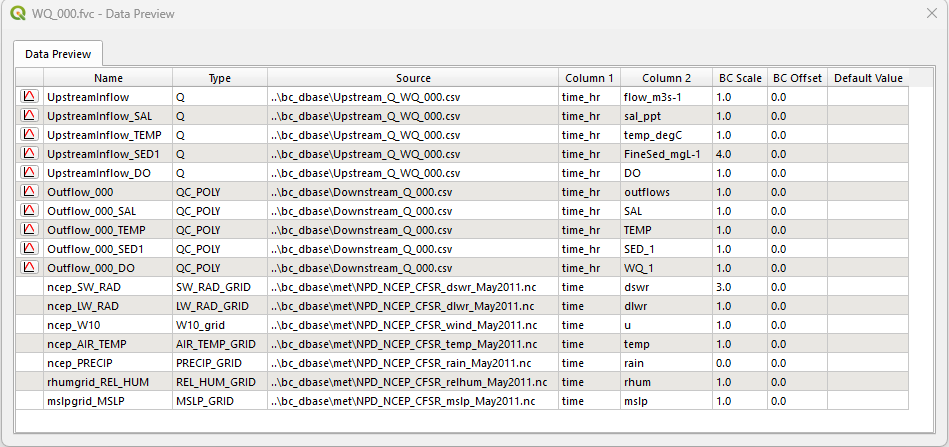Select the Outflow_000_SED1 name cell

[x=108, y=249]
